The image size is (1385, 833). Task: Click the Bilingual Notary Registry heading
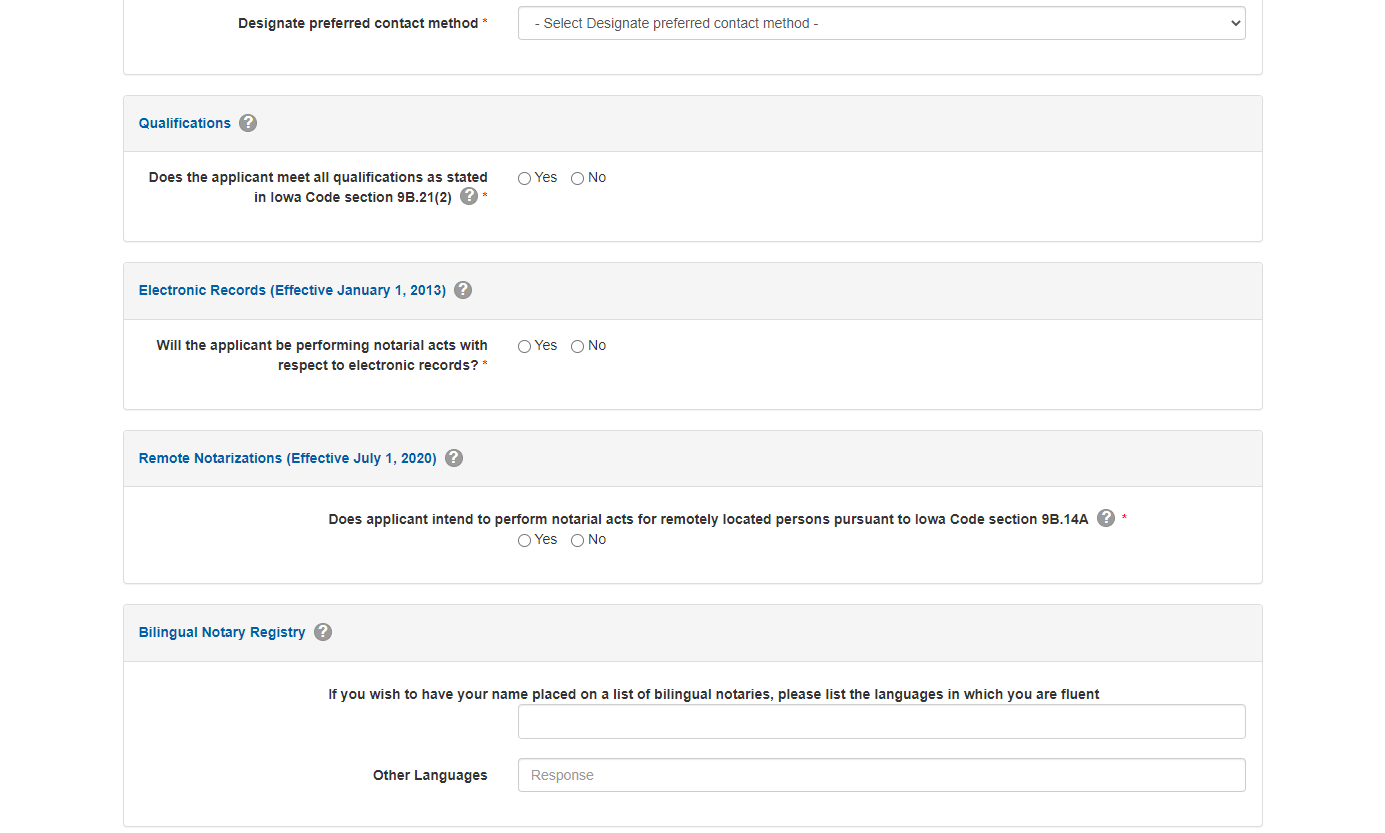(222, 632)
